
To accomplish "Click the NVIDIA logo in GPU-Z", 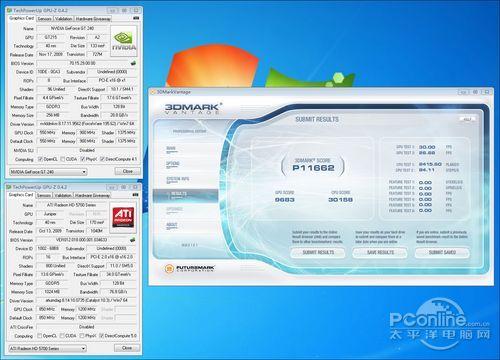I will click(x=124, y=41).
